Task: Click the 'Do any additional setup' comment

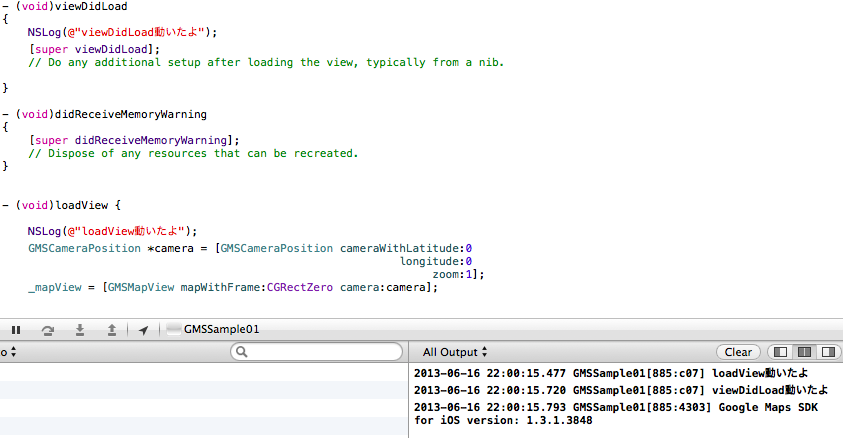Action: [x=266, y=62]
